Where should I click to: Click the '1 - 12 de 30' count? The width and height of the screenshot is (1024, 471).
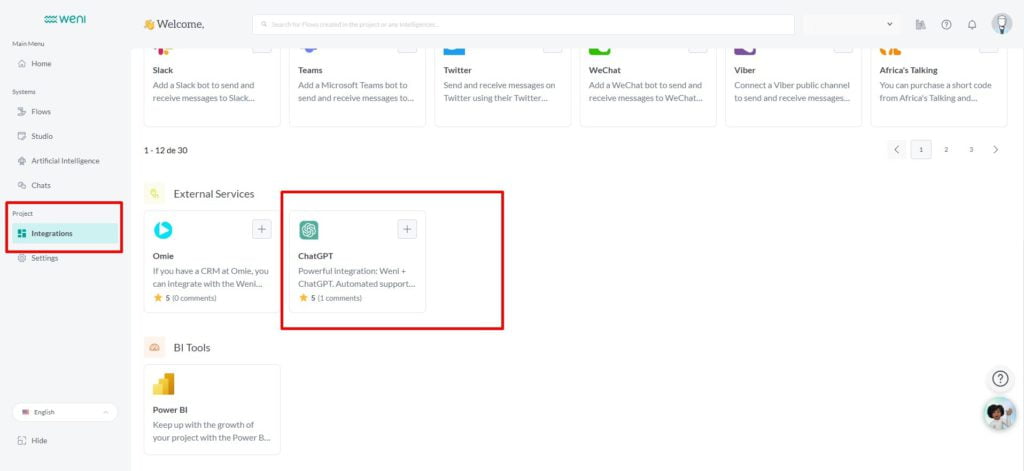click(166, 150)
